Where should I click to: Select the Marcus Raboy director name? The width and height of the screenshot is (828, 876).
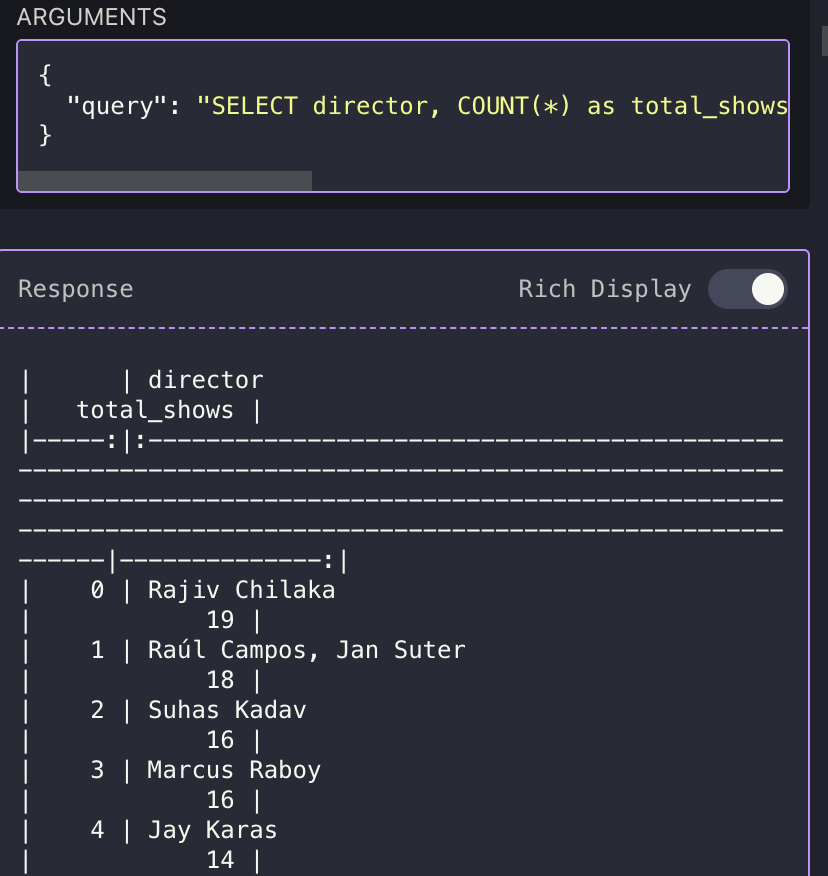point(234,770)
